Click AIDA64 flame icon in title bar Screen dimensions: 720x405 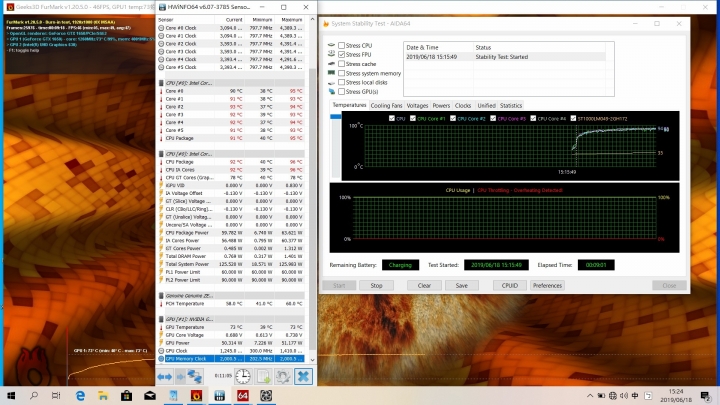point(326,23)
